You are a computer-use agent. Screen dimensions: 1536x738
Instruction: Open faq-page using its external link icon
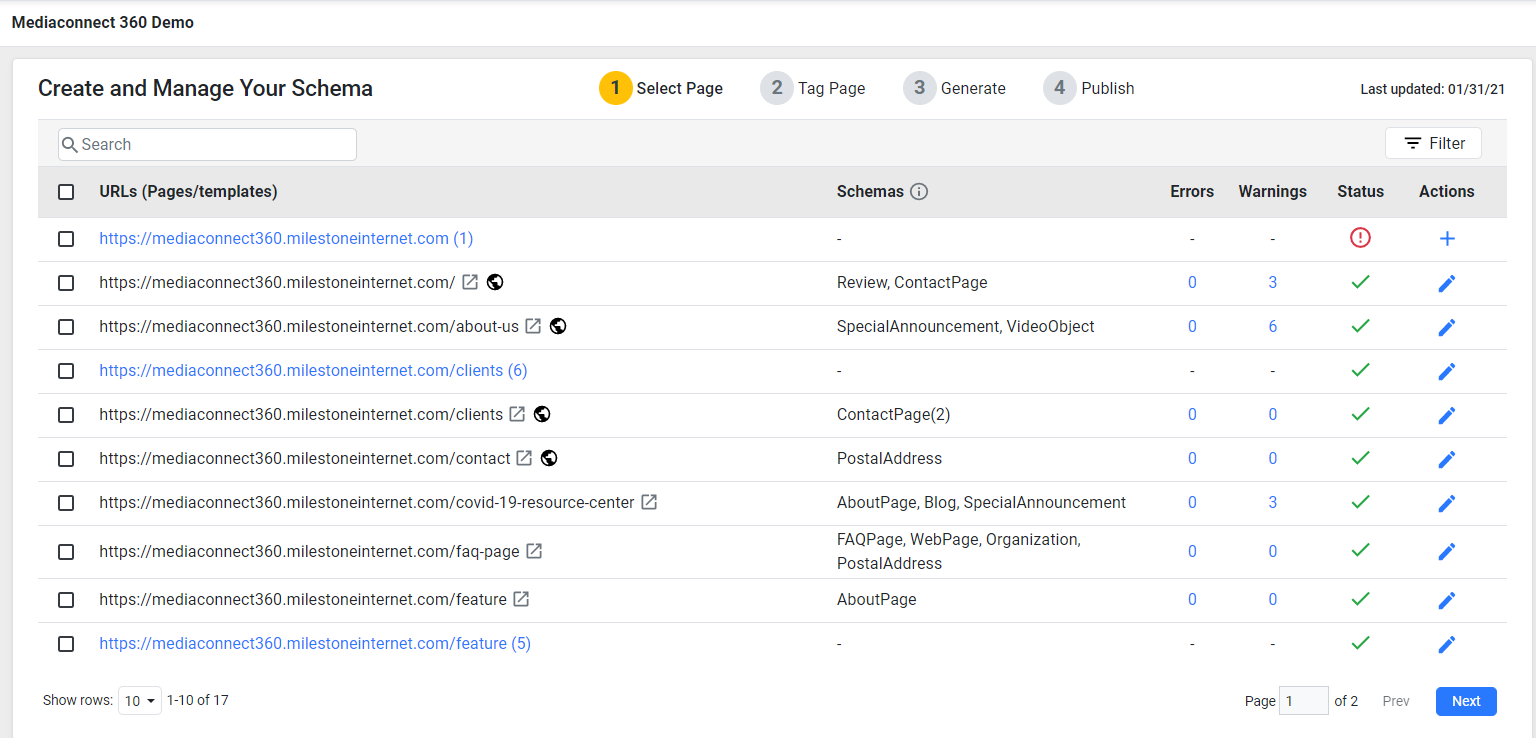pos(534,551)
